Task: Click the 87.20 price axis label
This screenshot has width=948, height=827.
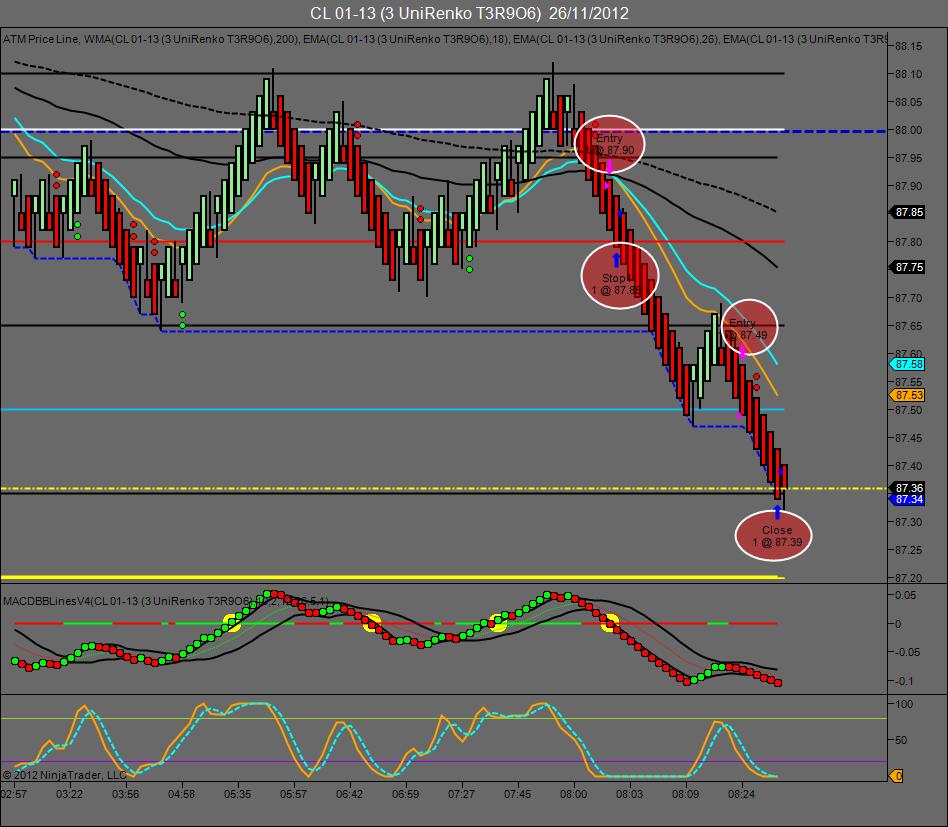Action: 908,578
